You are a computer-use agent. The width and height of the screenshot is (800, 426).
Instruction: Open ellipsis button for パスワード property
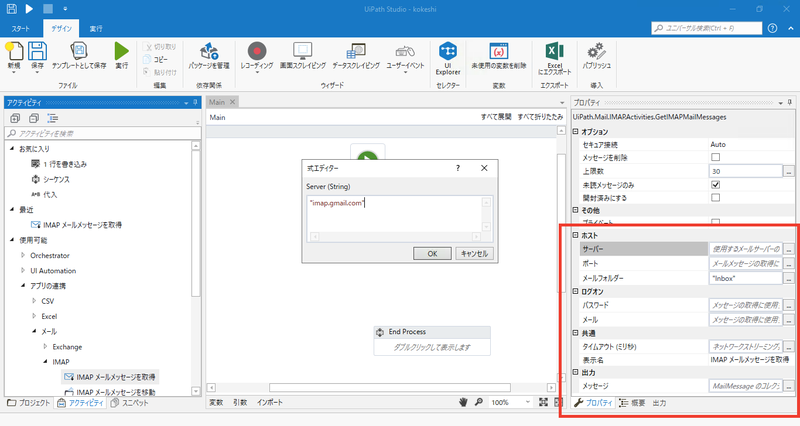coord(789,305)
